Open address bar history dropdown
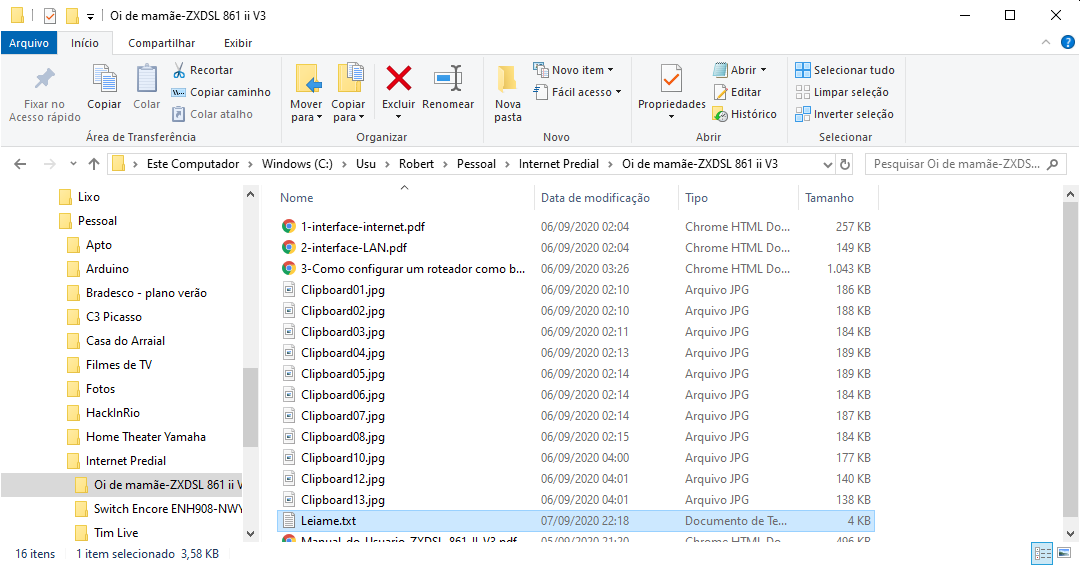 coord(827,164)
